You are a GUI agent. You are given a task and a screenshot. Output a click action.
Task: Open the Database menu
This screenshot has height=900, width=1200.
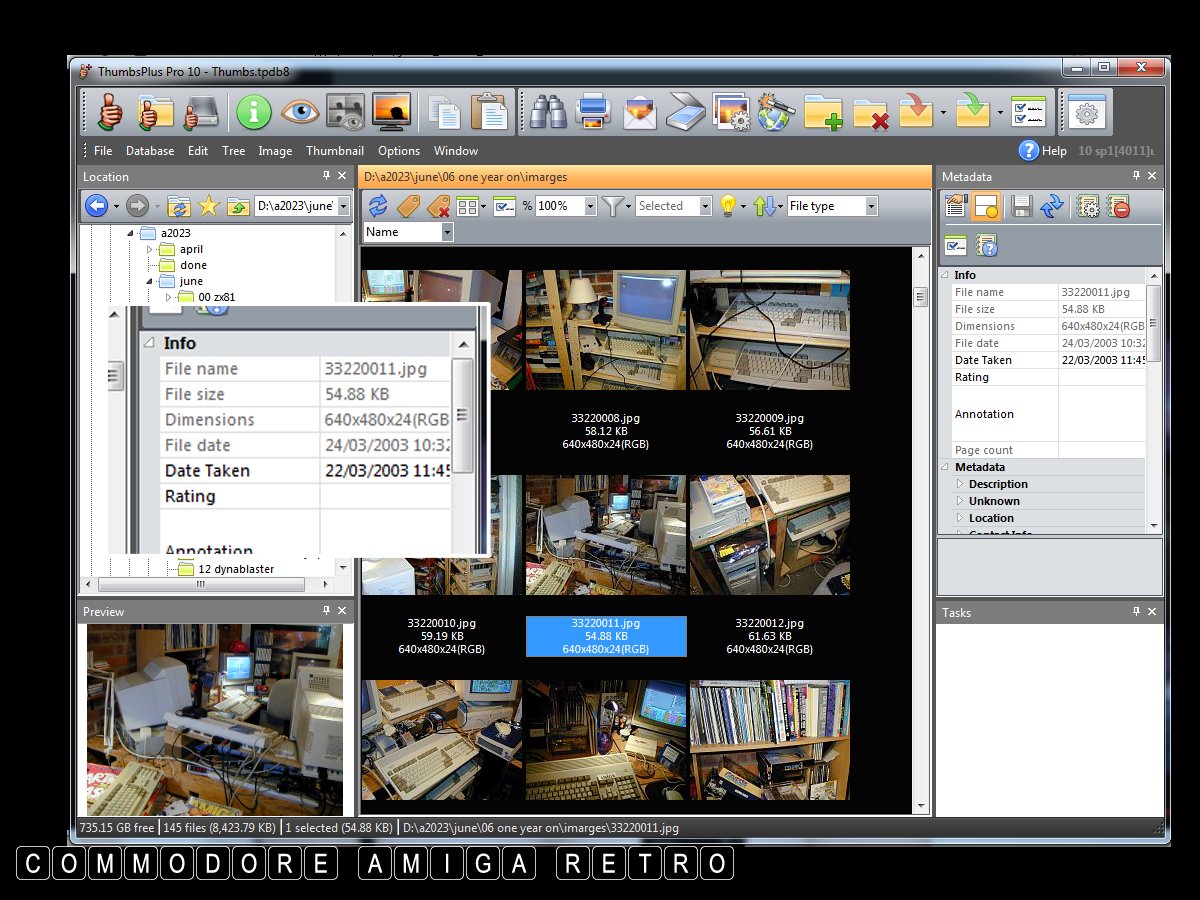pos(150,151)
